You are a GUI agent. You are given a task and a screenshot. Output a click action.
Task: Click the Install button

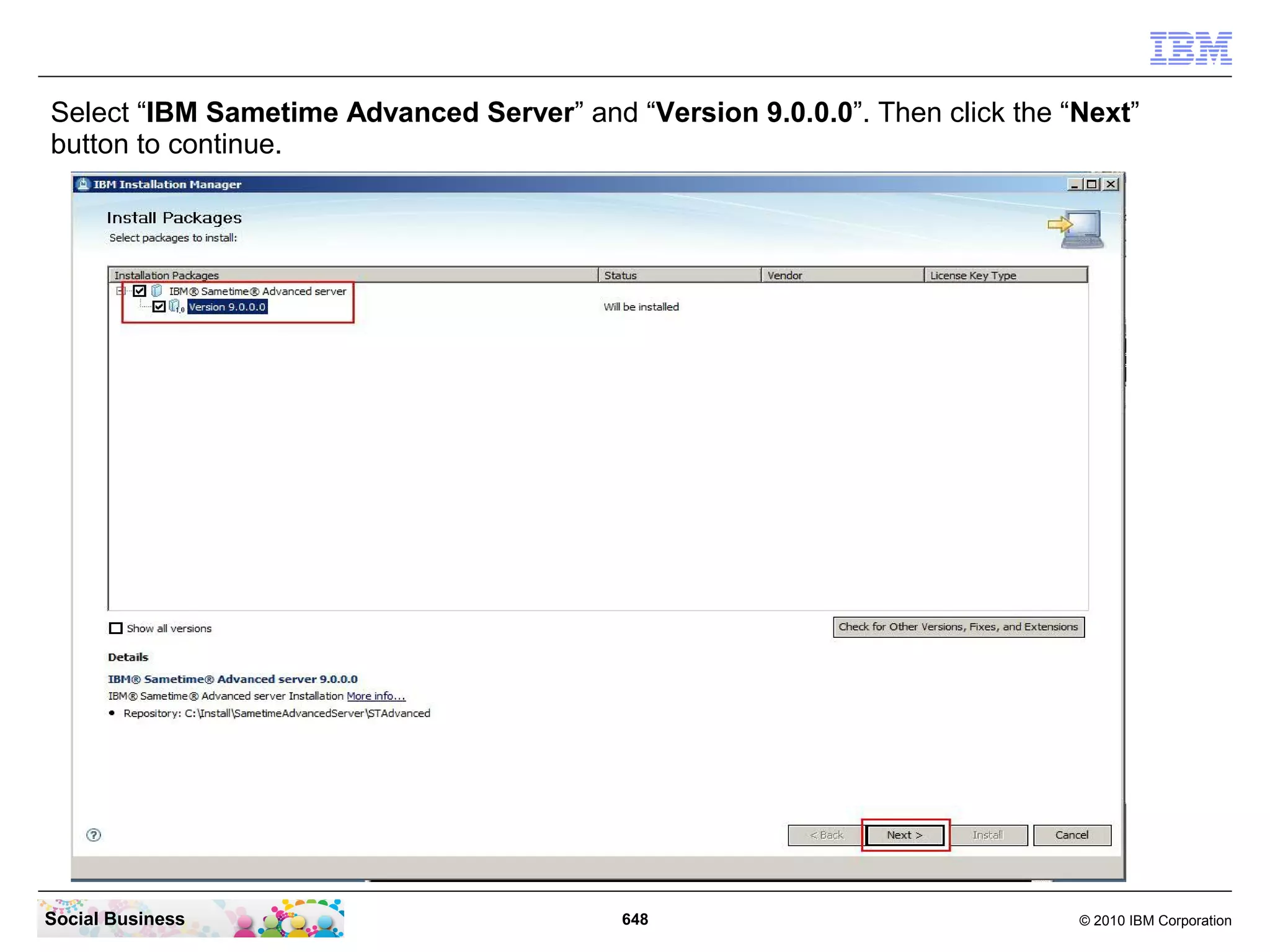pyautogui.click(x=988, y=835)
